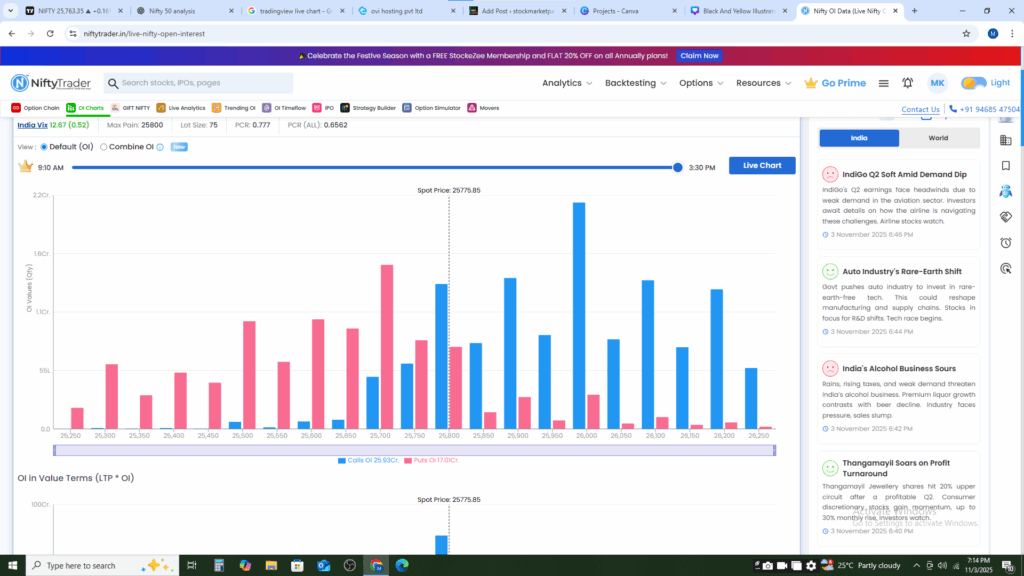Open Strategy Builder from the toolbar
This screenshot has width=1024, height=576.
pos(367,108)
